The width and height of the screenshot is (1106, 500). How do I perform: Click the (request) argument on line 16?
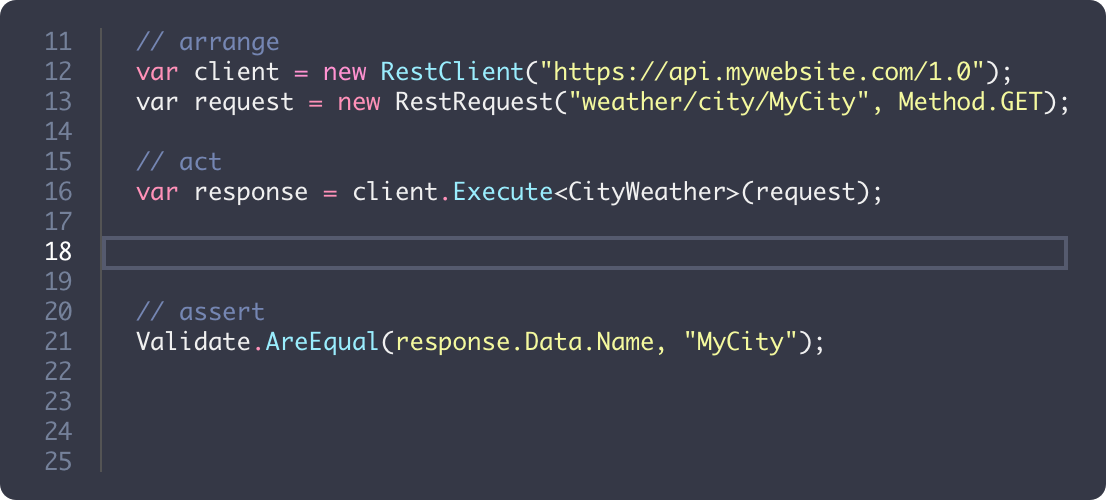coord(804,192)
